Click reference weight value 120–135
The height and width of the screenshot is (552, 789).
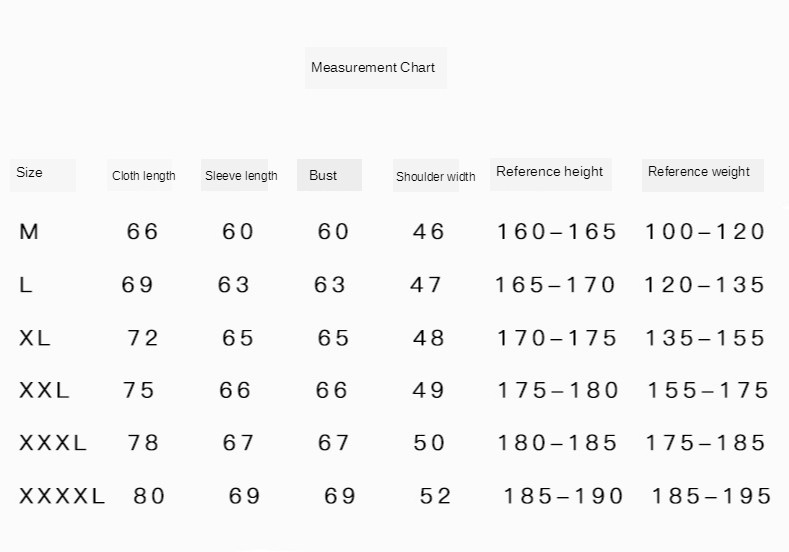tap(704, 285)
